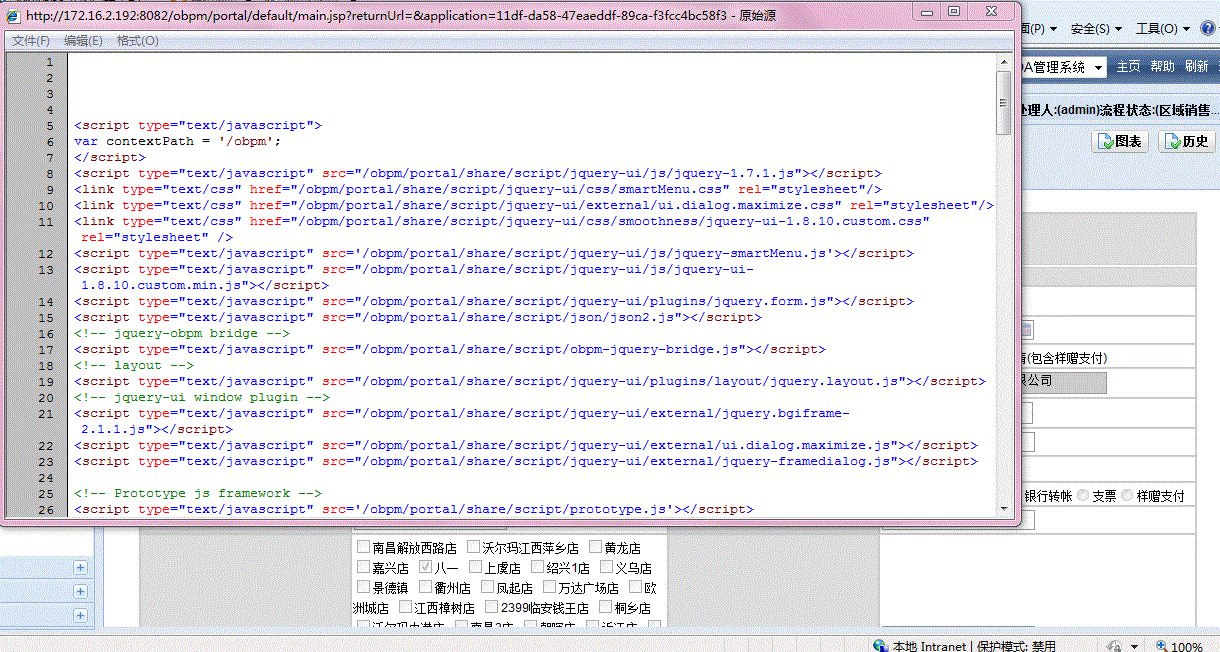Click the document icon on 历史 button
This screenshot has width=1220, height=652.
[1173, 142]
